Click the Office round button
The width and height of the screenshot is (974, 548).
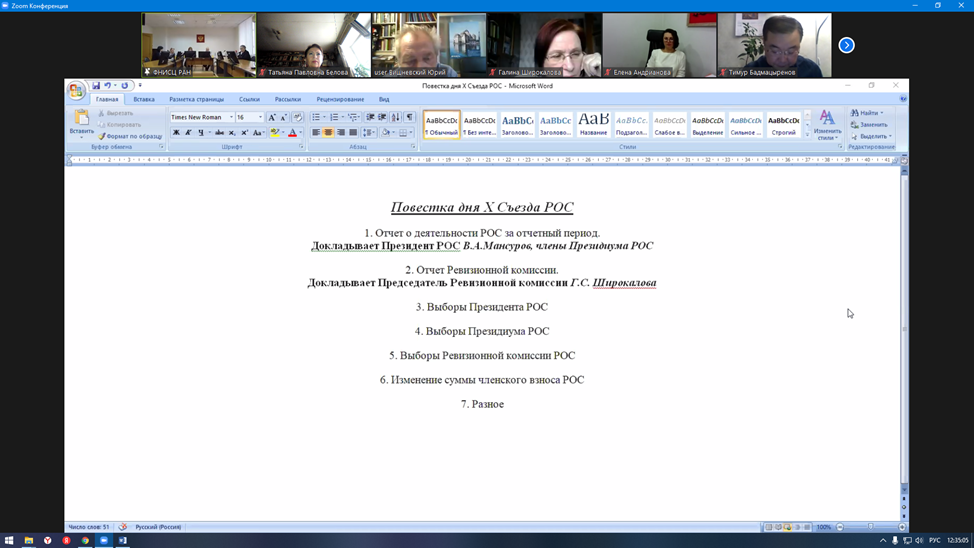coord(76,91)
